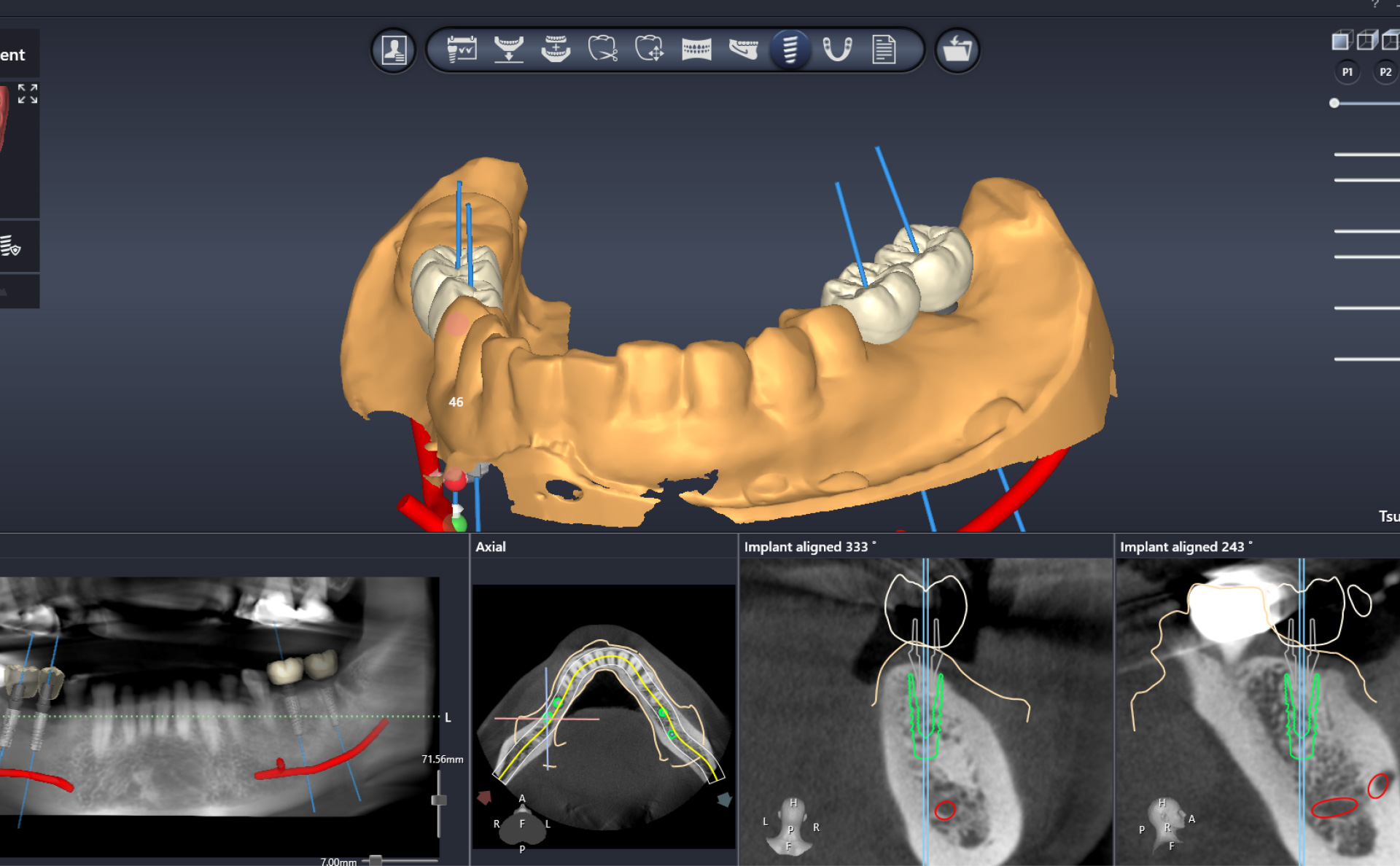The height and width of the screenshot is (866, 1400).
Task: Click the red nerve marker in 333° view
Action: [x=945, y=810]
